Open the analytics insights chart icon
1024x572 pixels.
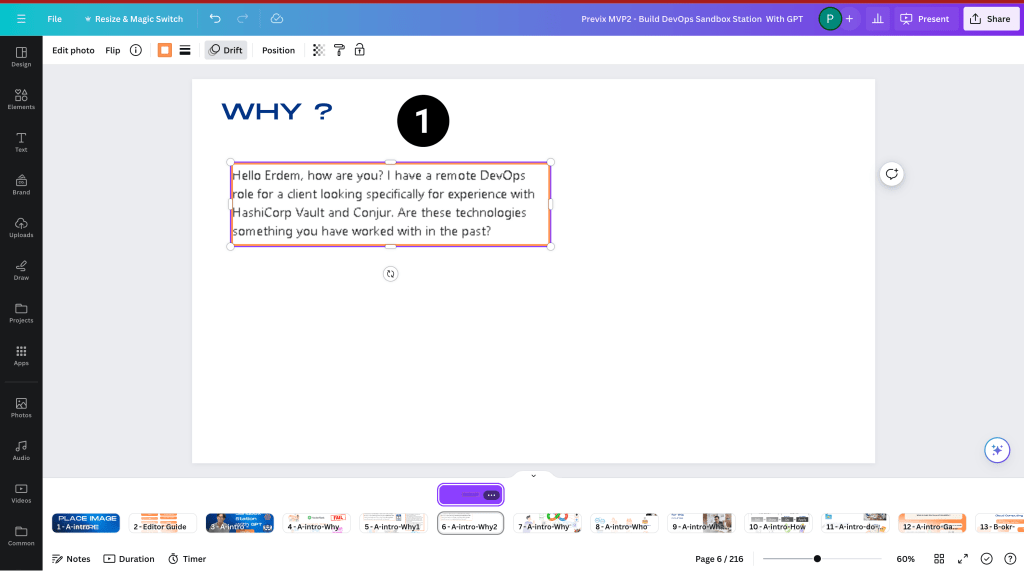pyautogui.click(x=878, y=19)
